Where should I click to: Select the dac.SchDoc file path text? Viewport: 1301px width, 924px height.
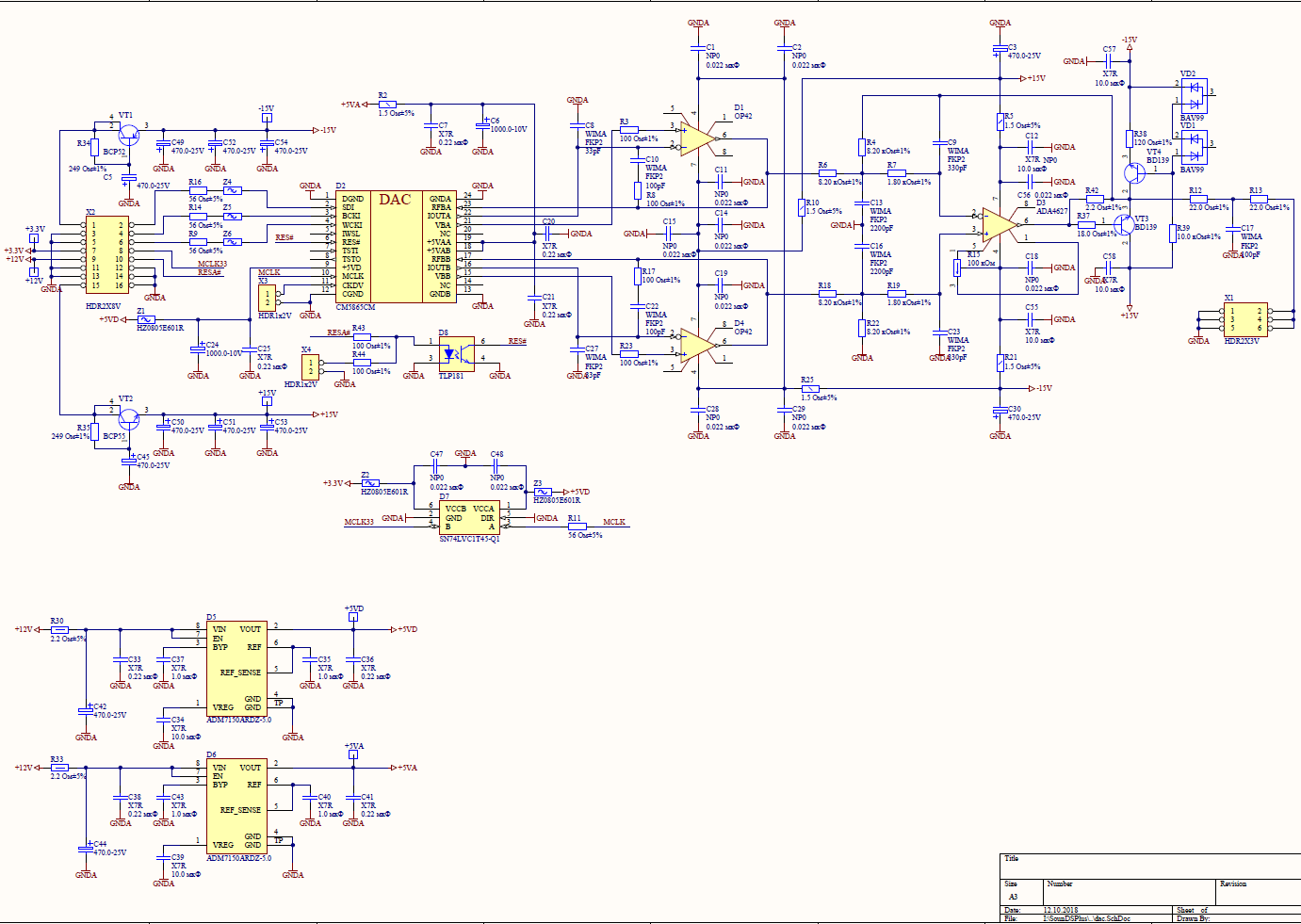[x=1087, y=918]
